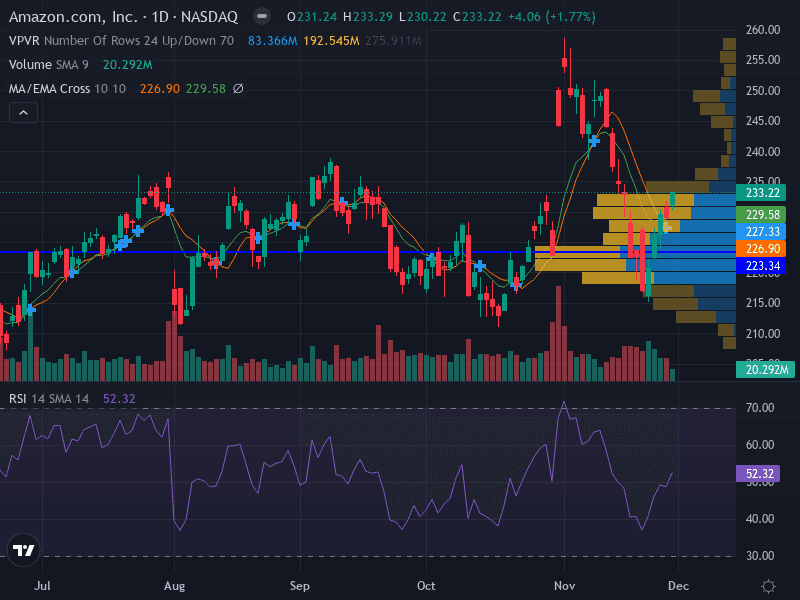
Task: Click the purple 52.32 RSI axis label
Action: tap(760, 473)
